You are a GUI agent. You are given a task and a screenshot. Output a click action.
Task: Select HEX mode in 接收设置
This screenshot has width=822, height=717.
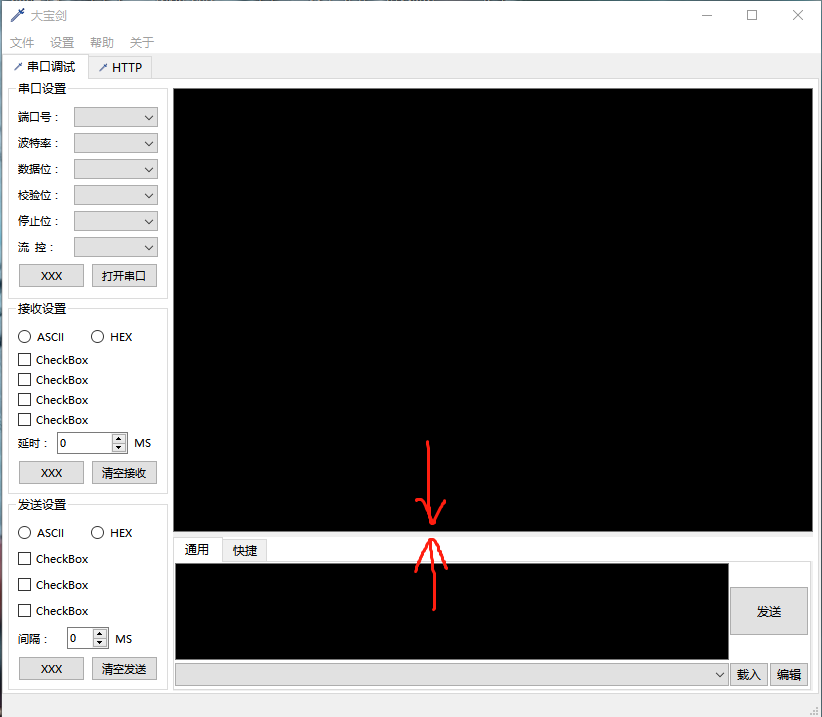(x=96, y=336)
